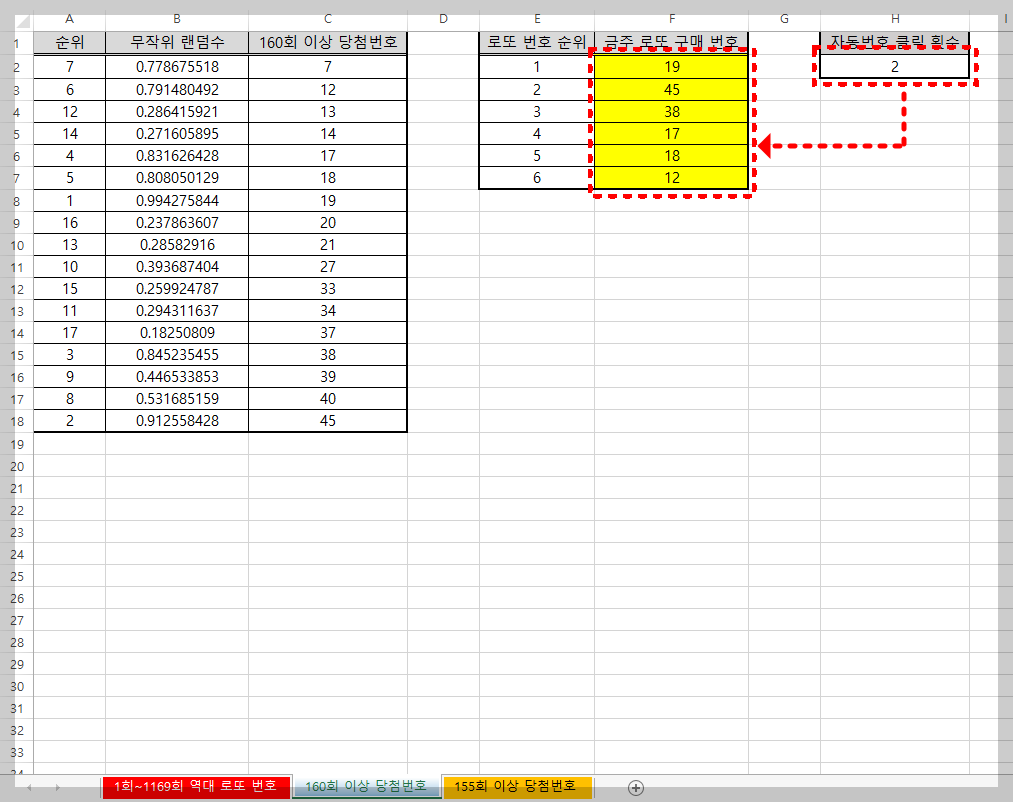
Task: Click cell with random number 0.531685159
Action: [177, 398]
